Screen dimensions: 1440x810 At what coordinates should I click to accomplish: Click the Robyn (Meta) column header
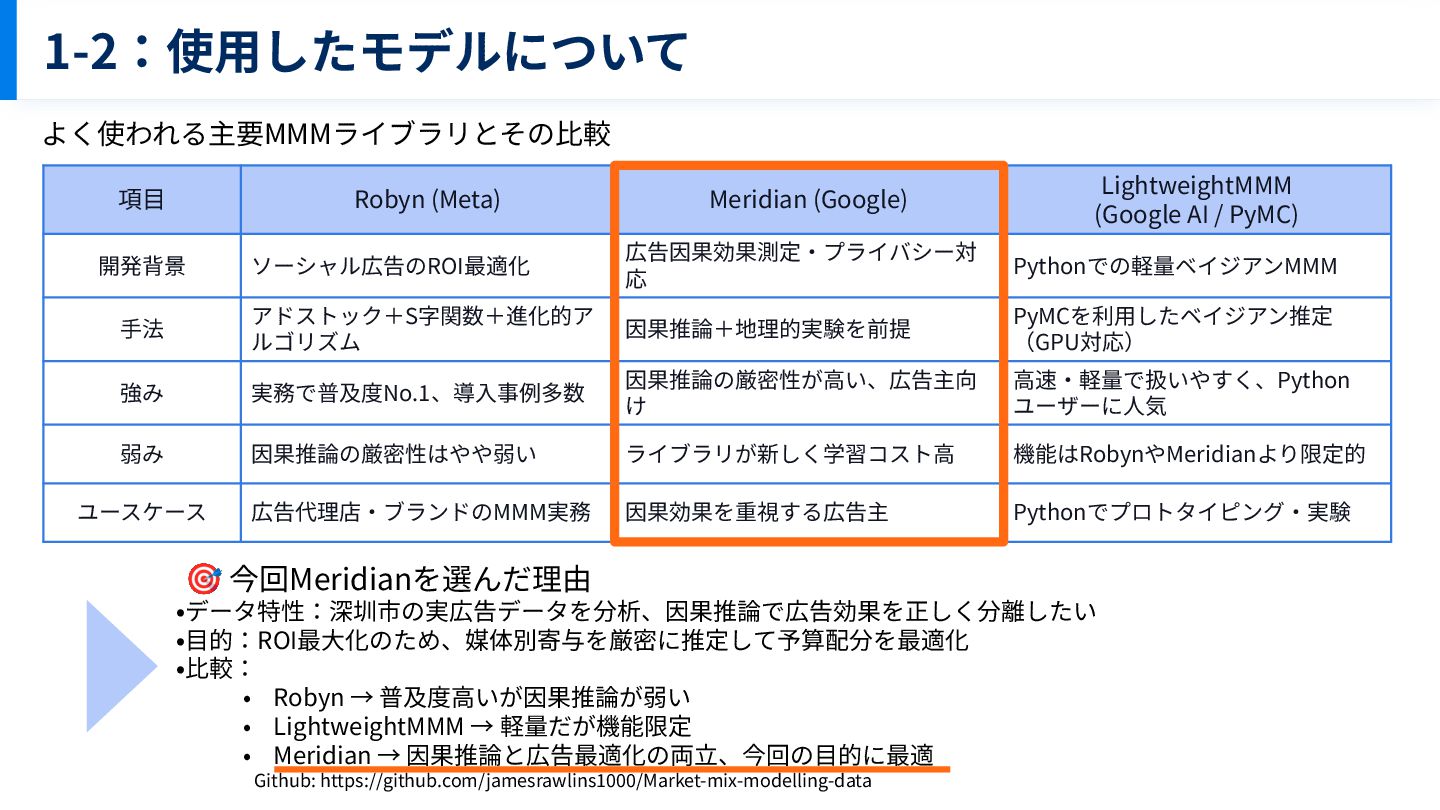(x=427, y=200)
